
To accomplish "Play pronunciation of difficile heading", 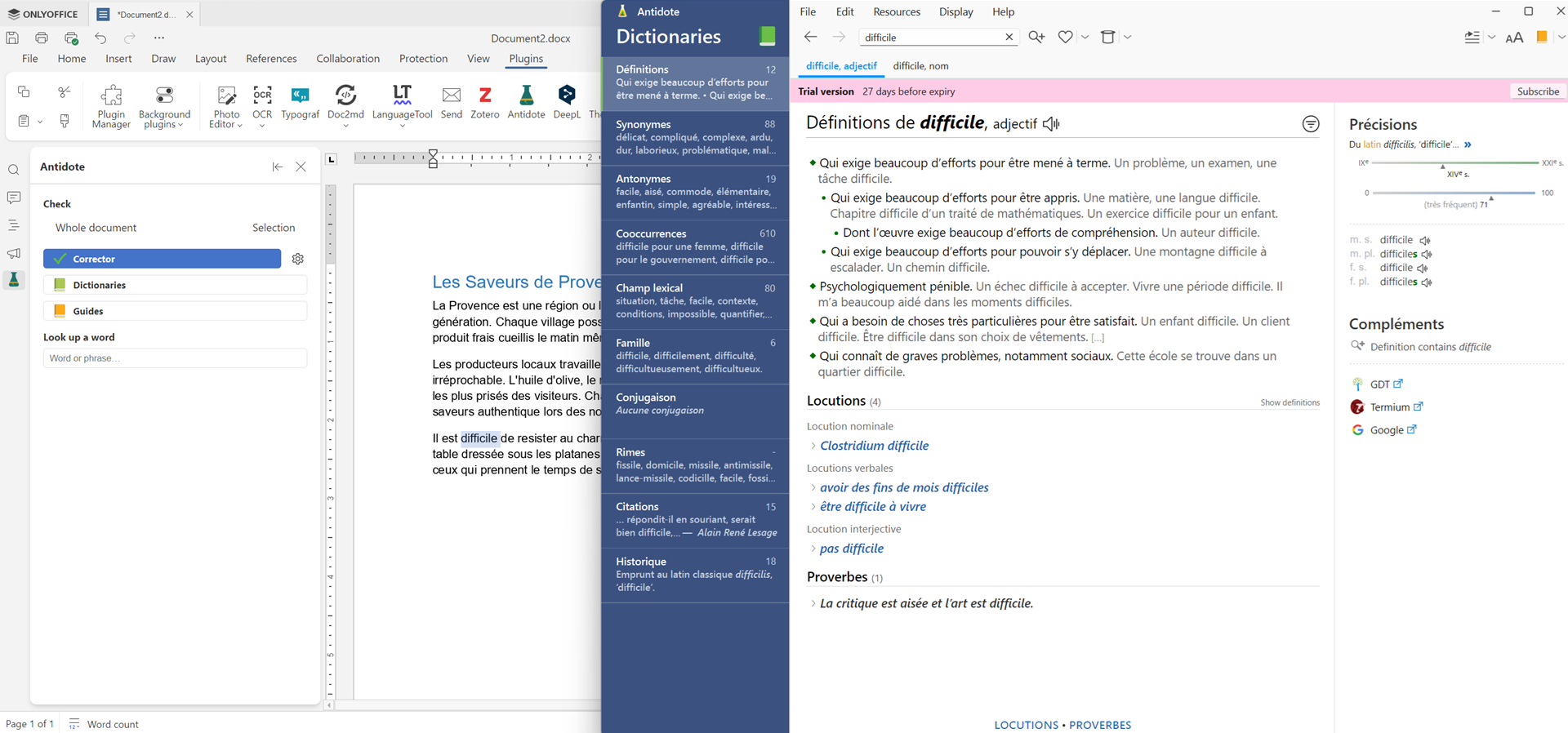I will click(x=1052, y=124).
